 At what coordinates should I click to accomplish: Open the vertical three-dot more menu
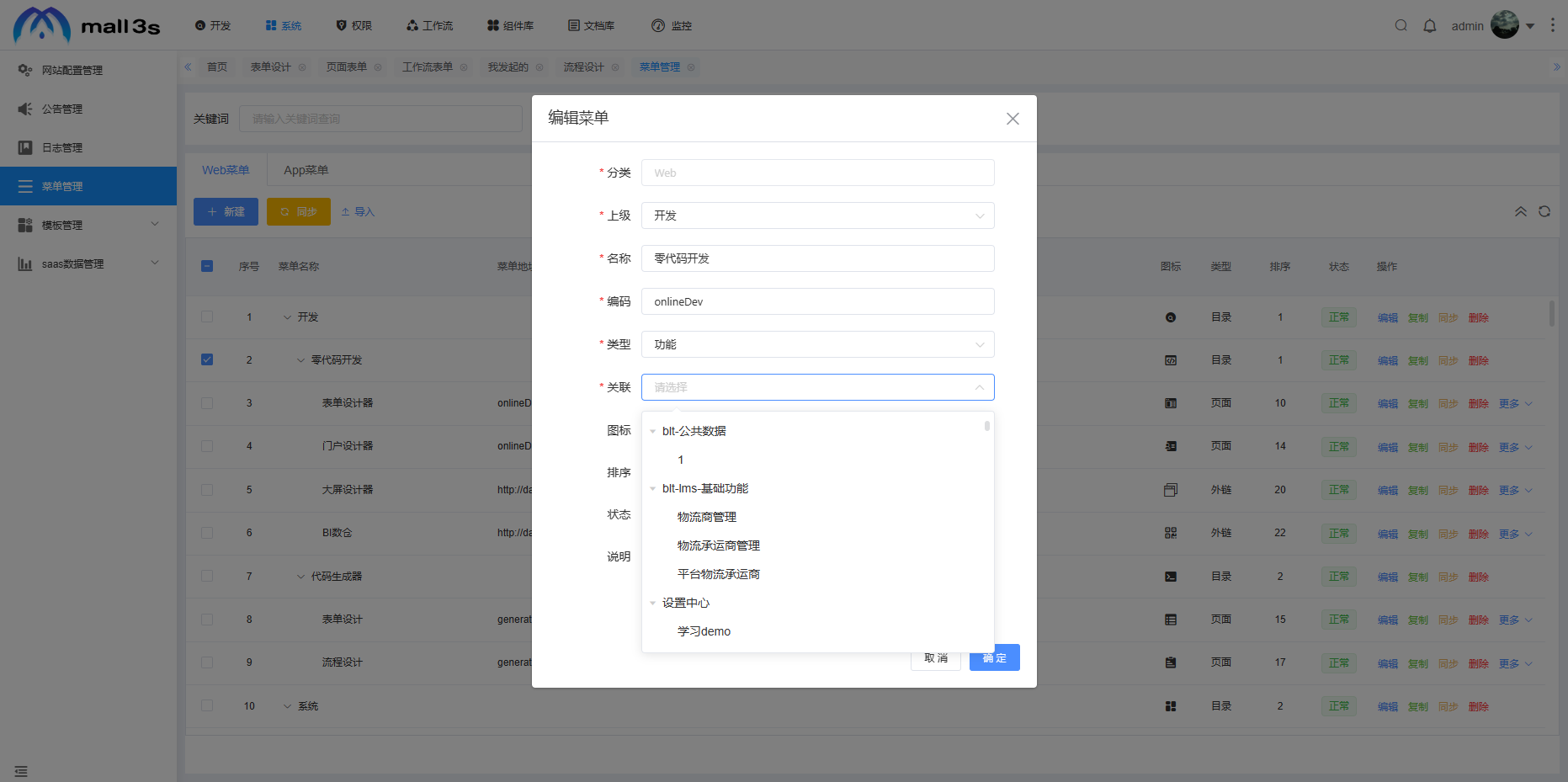coord(1553,25)
